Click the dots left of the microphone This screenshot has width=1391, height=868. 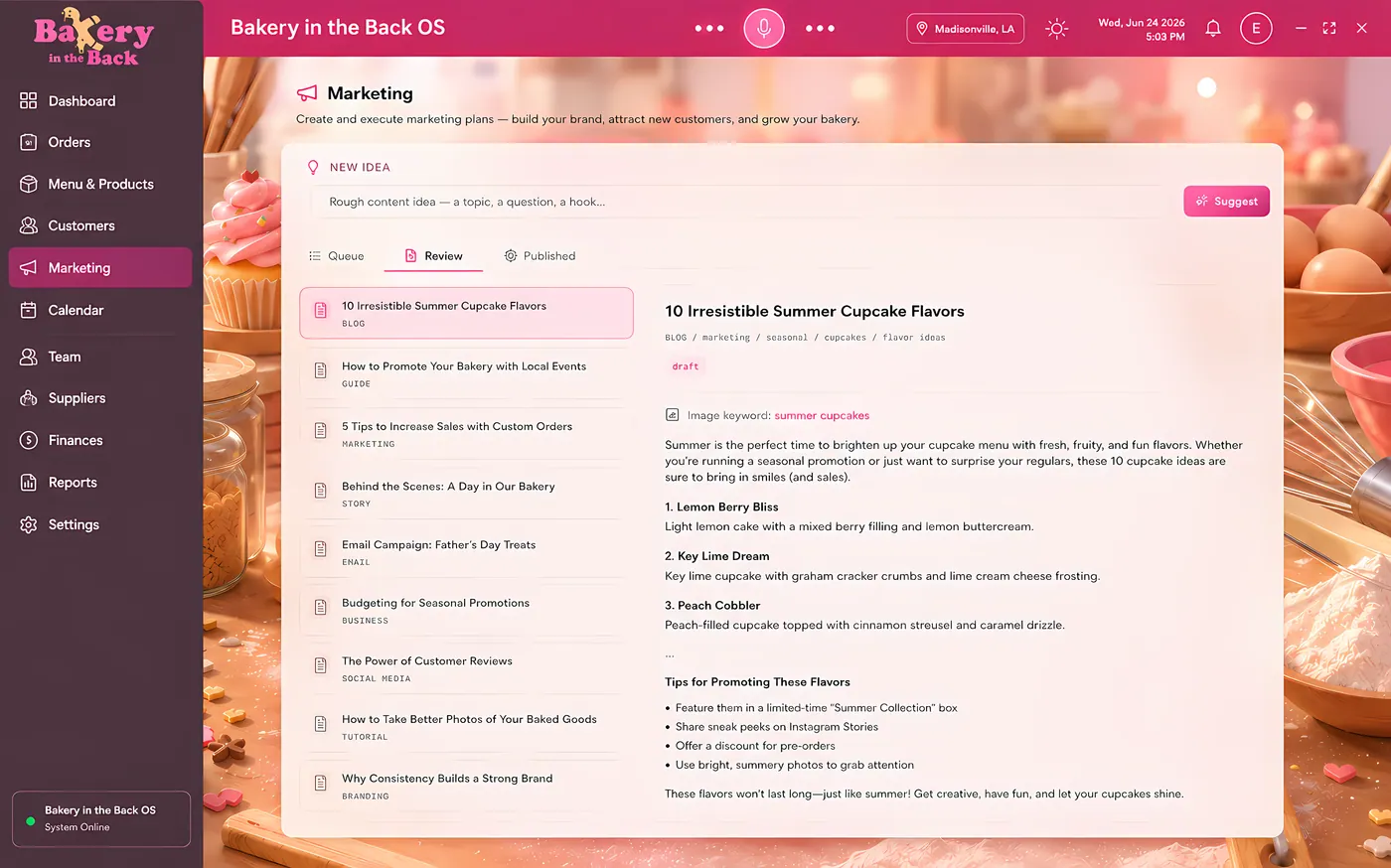(x=709, y=28)
